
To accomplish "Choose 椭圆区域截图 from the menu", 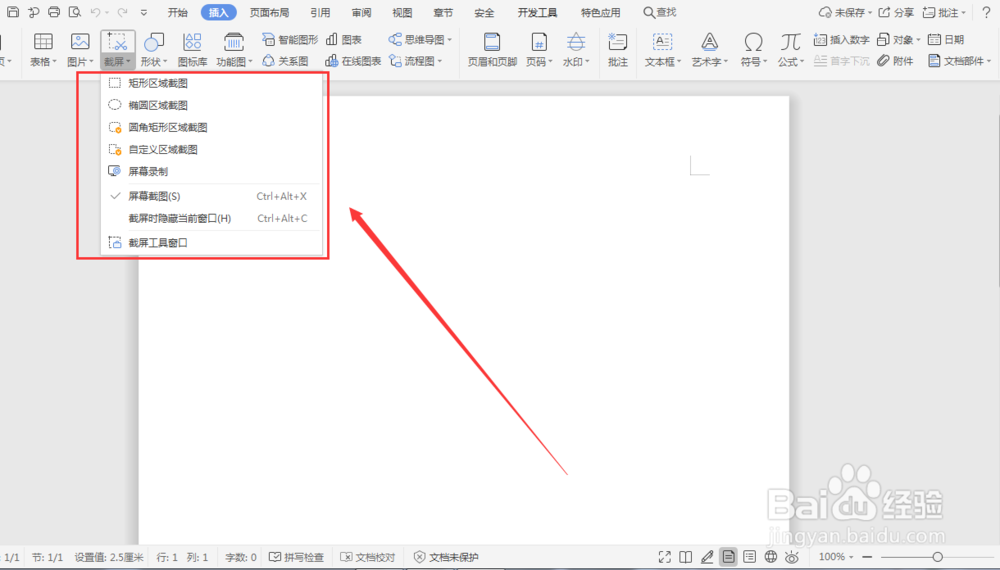I will pyautogui.click(x=211, y=105).
